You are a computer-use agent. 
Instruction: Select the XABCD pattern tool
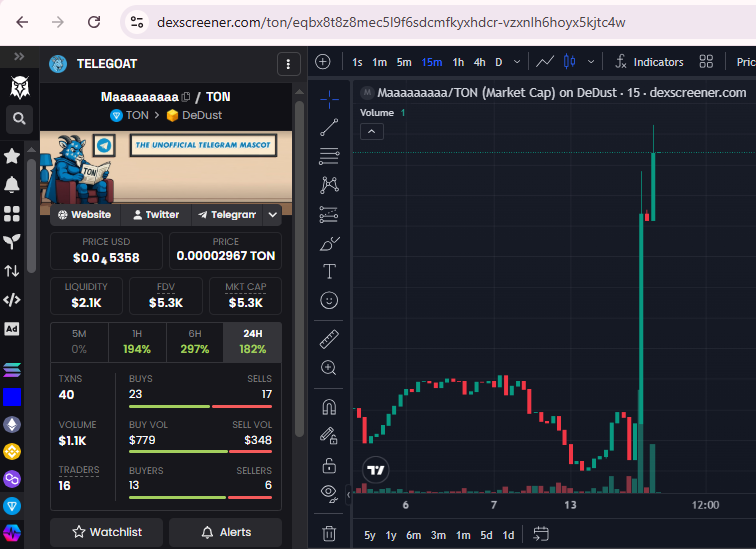click(x=329, y=185)
